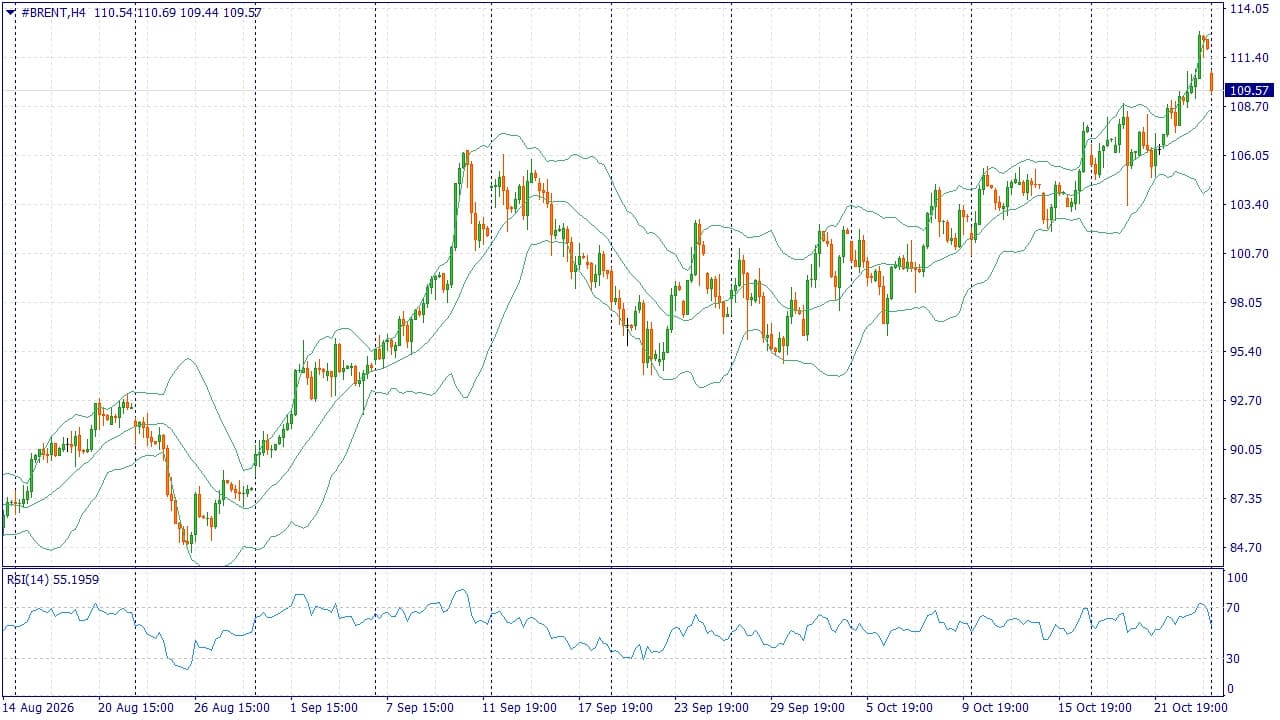Click the 5 Oct 19:00 time label
The height and width of the screenshot is (720, 1280).
[899, 707]
